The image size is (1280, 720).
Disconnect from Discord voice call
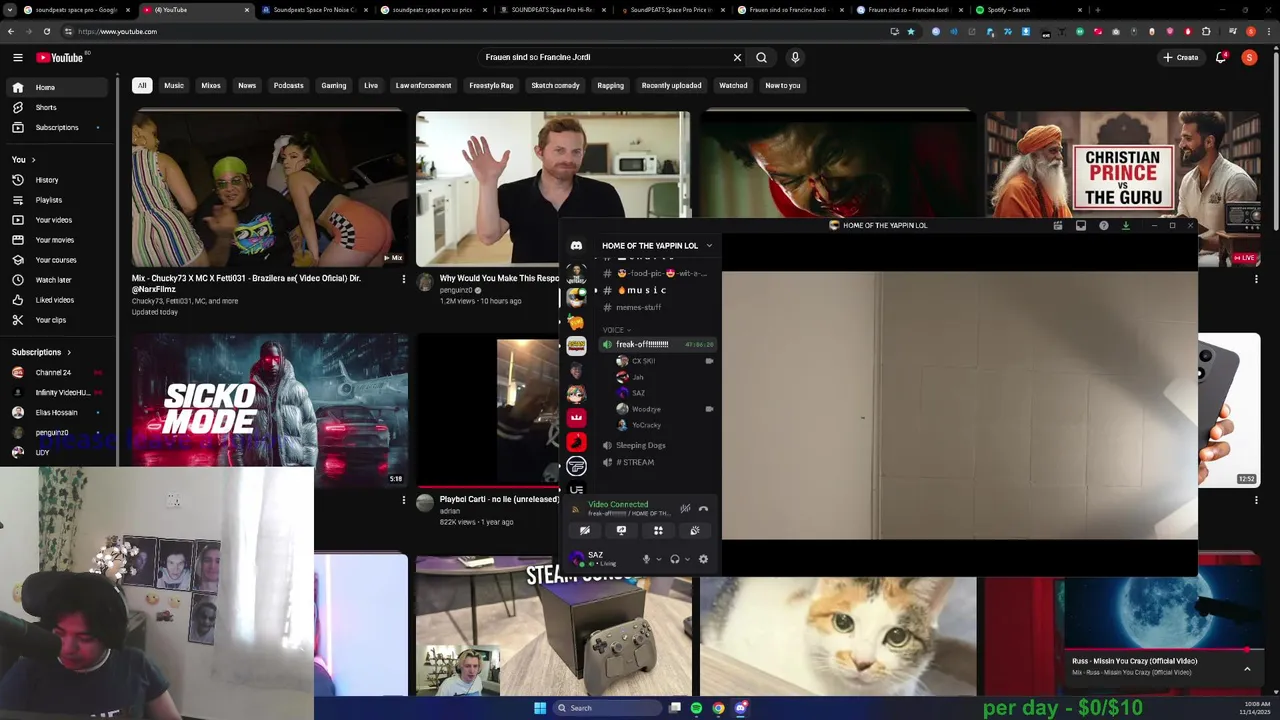click(x=703, y=508)
